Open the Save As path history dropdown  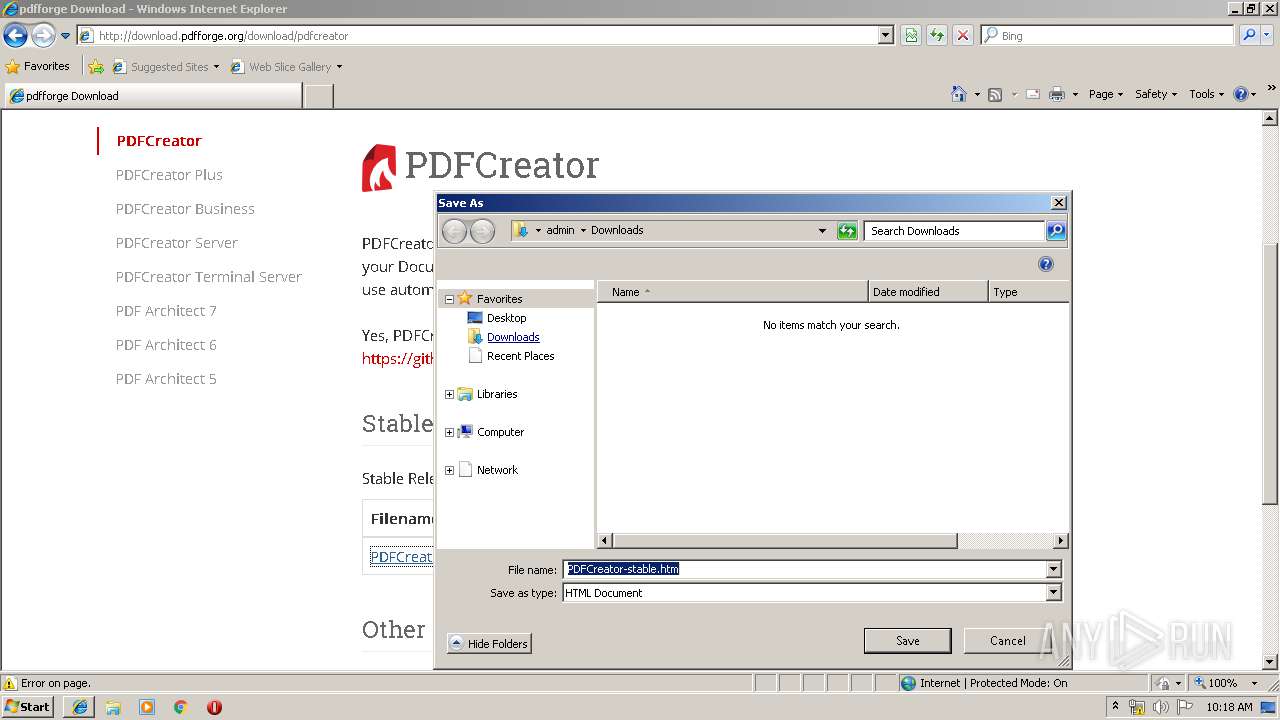[x=822, y=231]
